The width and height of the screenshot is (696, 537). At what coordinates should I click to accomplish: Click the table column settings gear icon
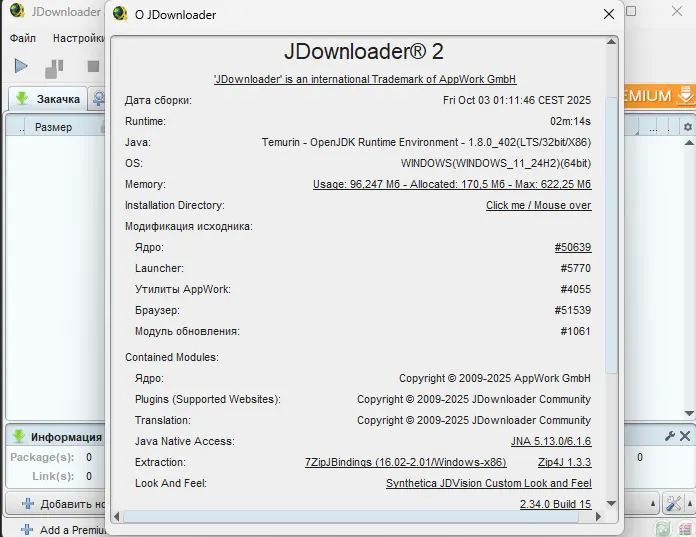point(685,127)
